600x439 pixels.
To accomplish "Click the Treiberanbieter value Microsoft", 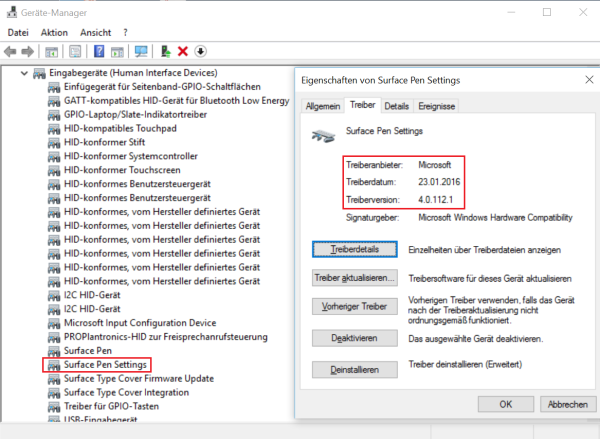I will tap(435, 165).
